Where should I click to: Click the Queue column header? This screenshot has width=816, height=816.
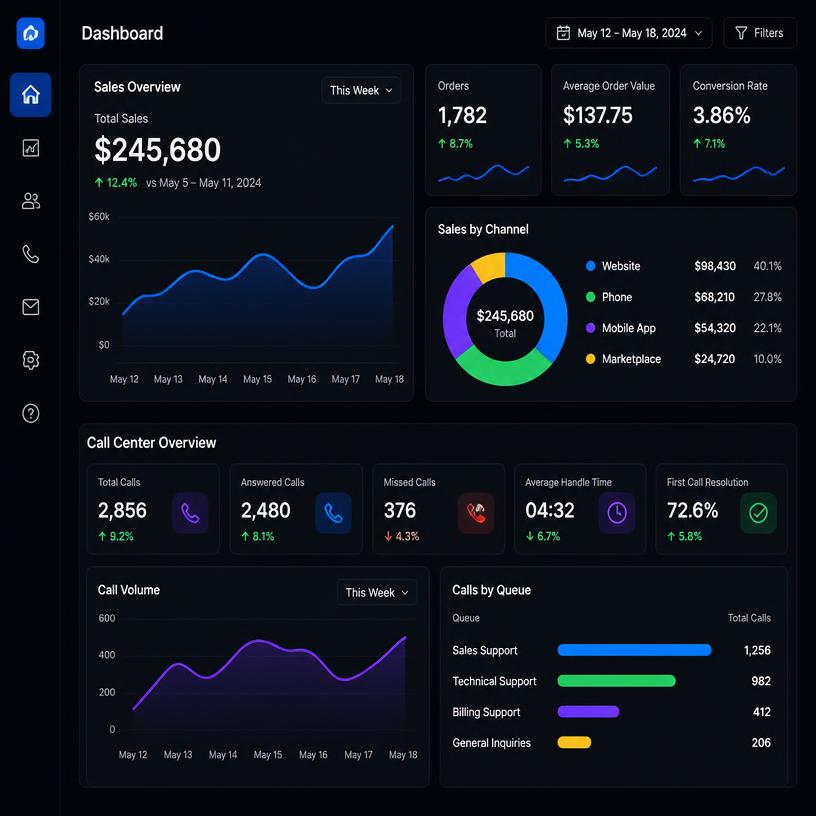(x=466, y=618)
